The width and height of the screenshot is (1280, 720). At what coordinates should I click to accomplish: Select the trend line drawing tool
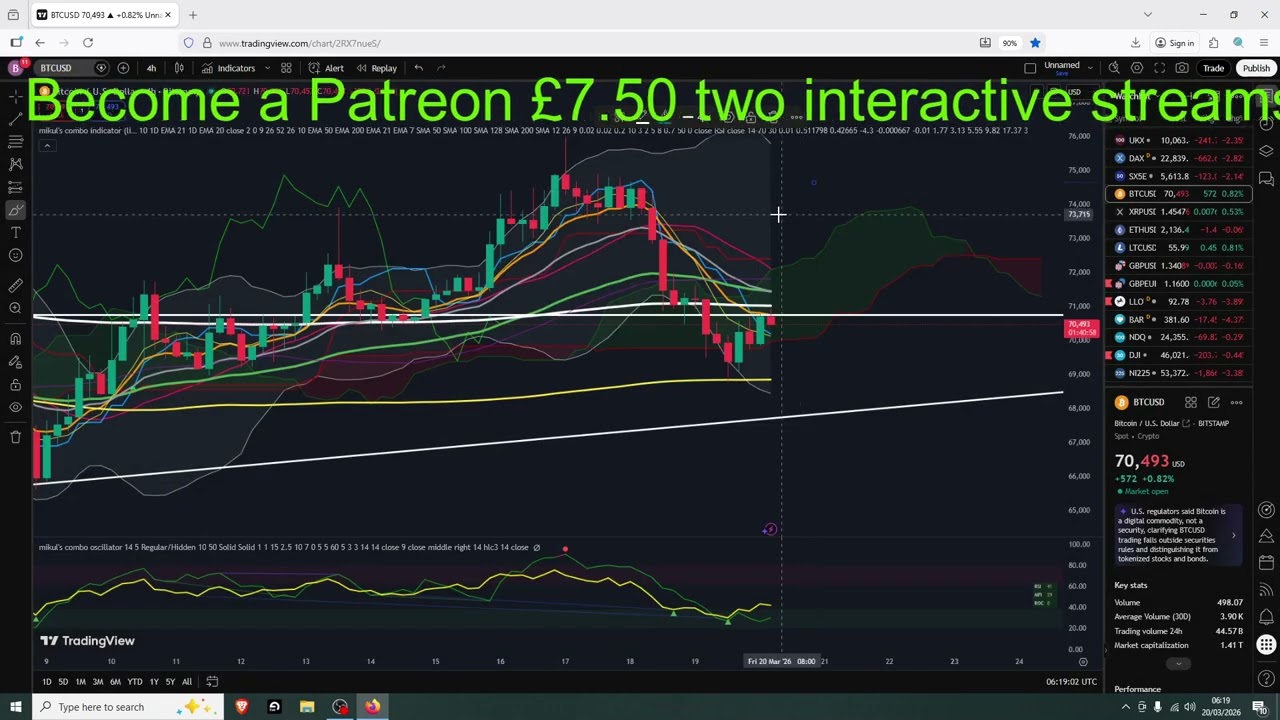(15, 119)
